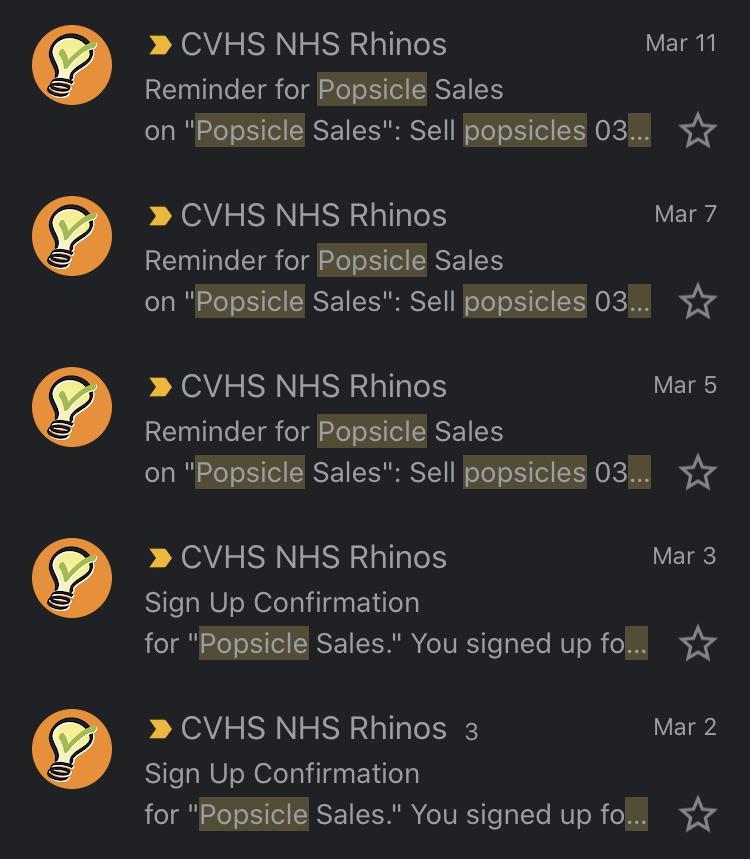Click the CVHS NHS Rhinos sender on Mar 5
The height and width of the screenshot is (859, 750).
[x=314, y=387]
